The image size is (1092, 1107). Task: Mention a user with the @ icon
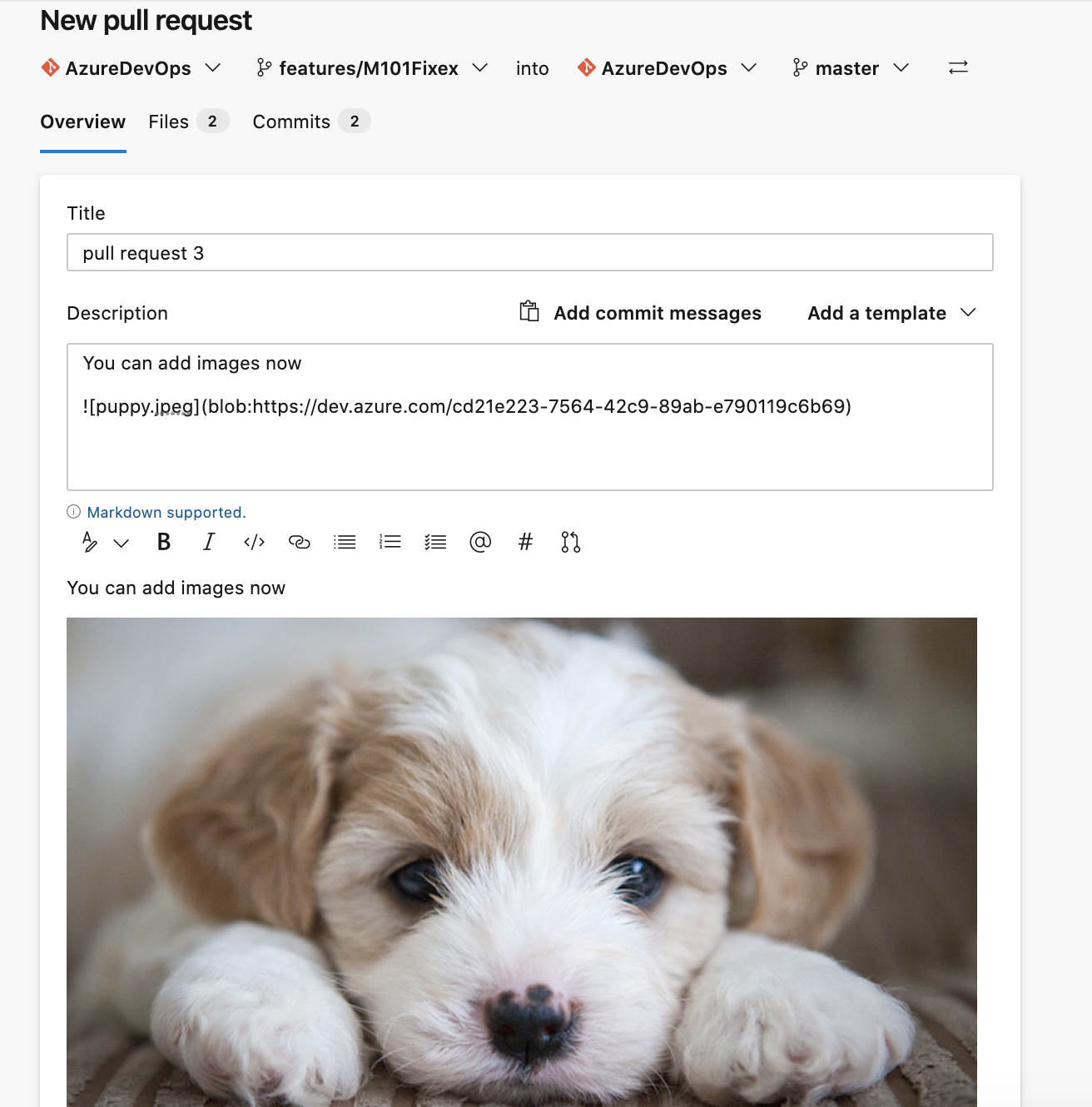tap(480, 542)
